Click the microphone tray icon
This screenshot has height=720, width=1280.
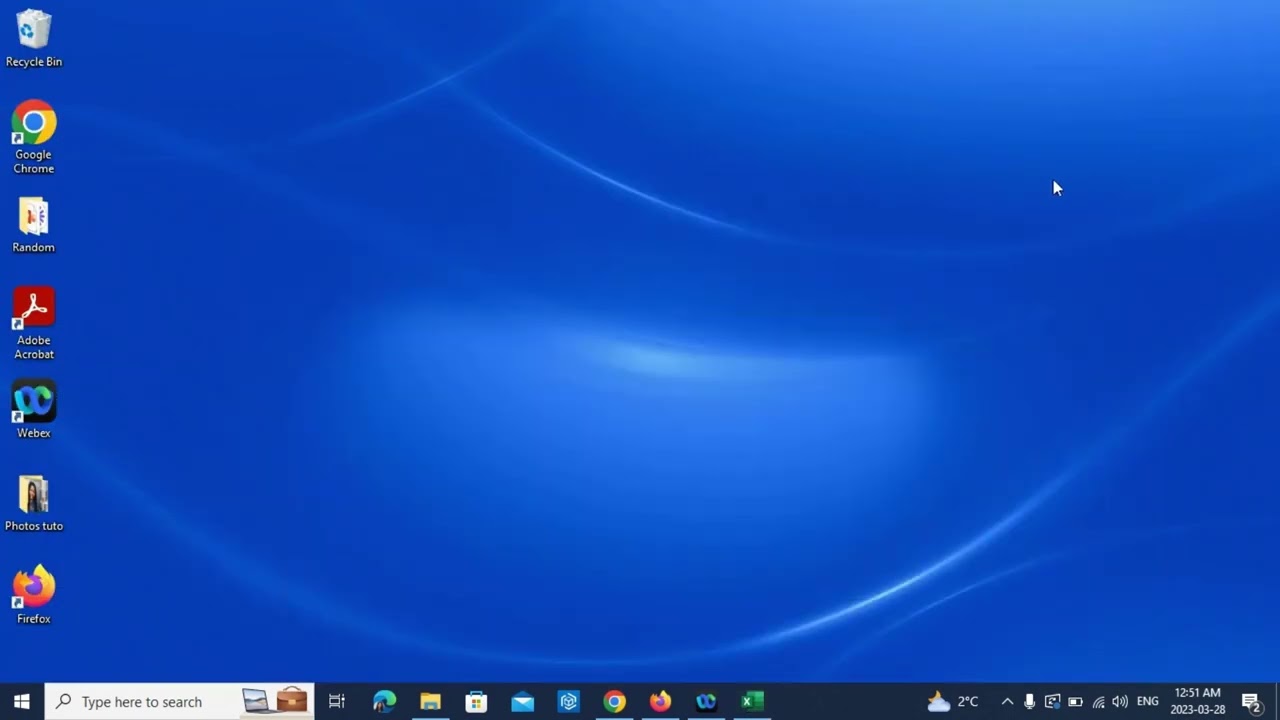tap(1029, 701)
